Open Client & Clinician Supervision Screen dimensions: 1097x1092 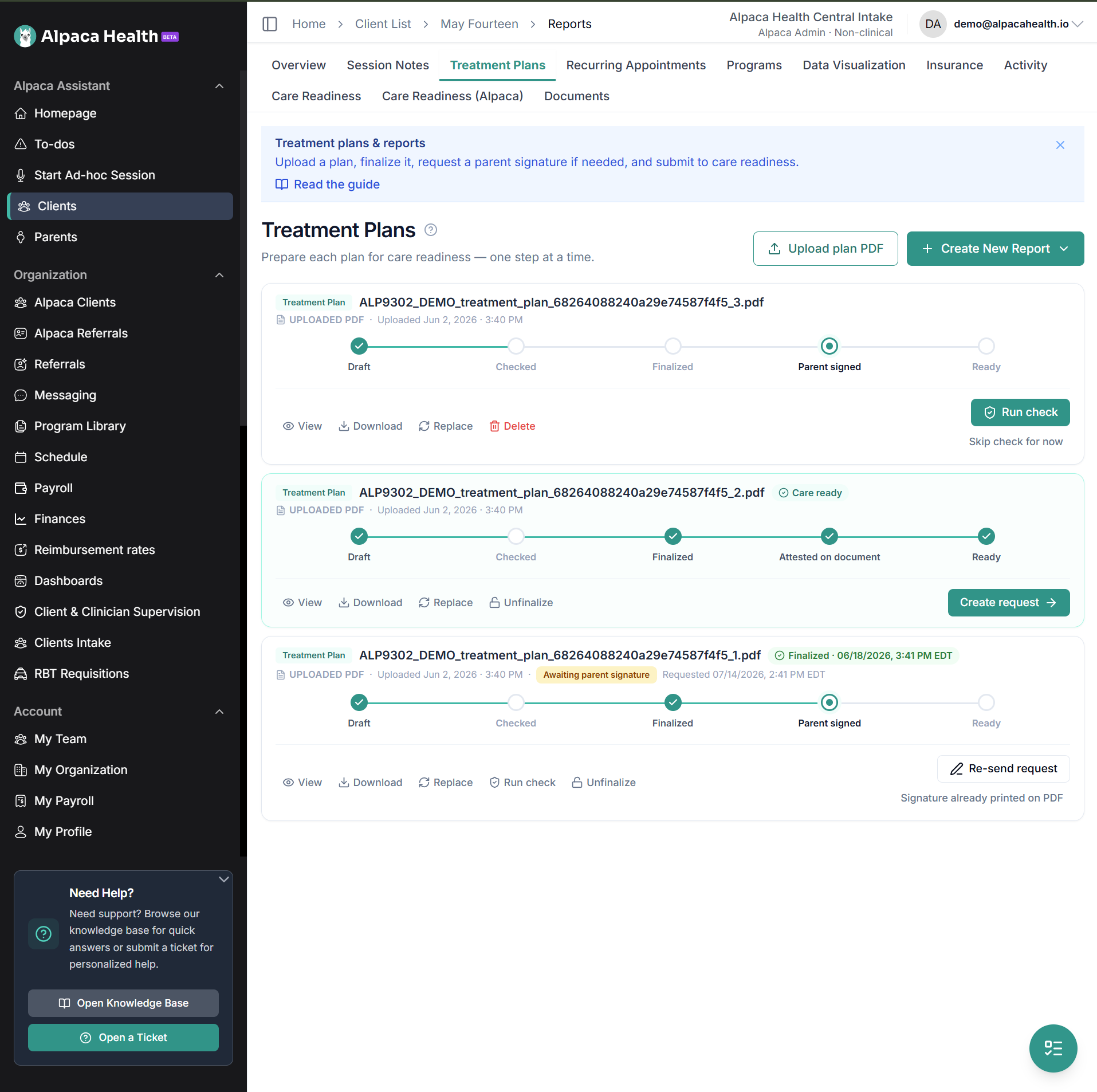(x=117, y=612)
